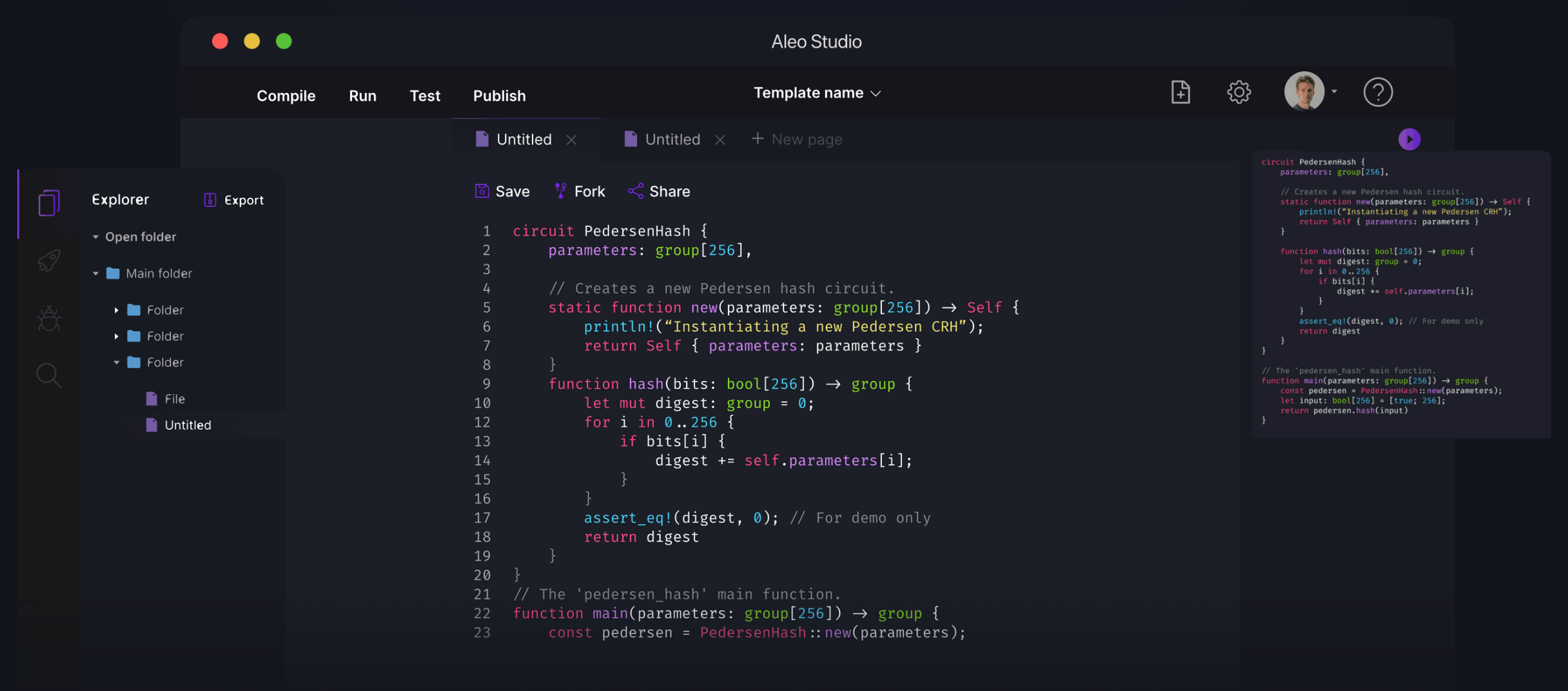Open the avatar account dropdown arrow
1568x691 pixels.
tap(1334, 92)
